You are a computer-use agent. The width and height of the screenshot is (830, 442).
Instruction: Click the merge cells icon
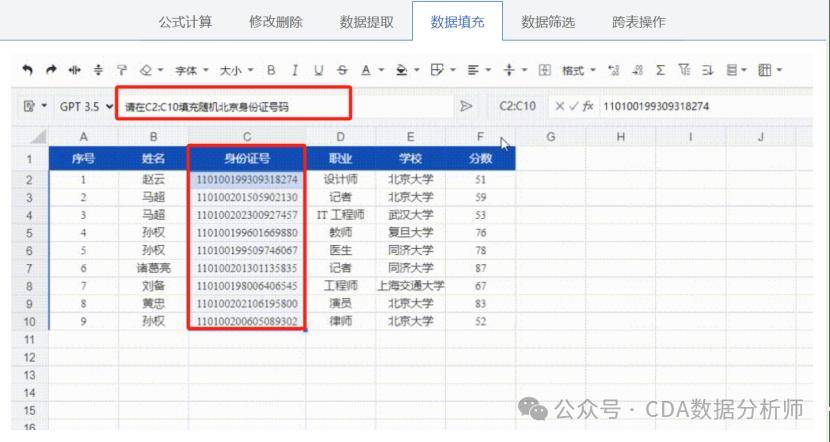click(x=544, y=70)
